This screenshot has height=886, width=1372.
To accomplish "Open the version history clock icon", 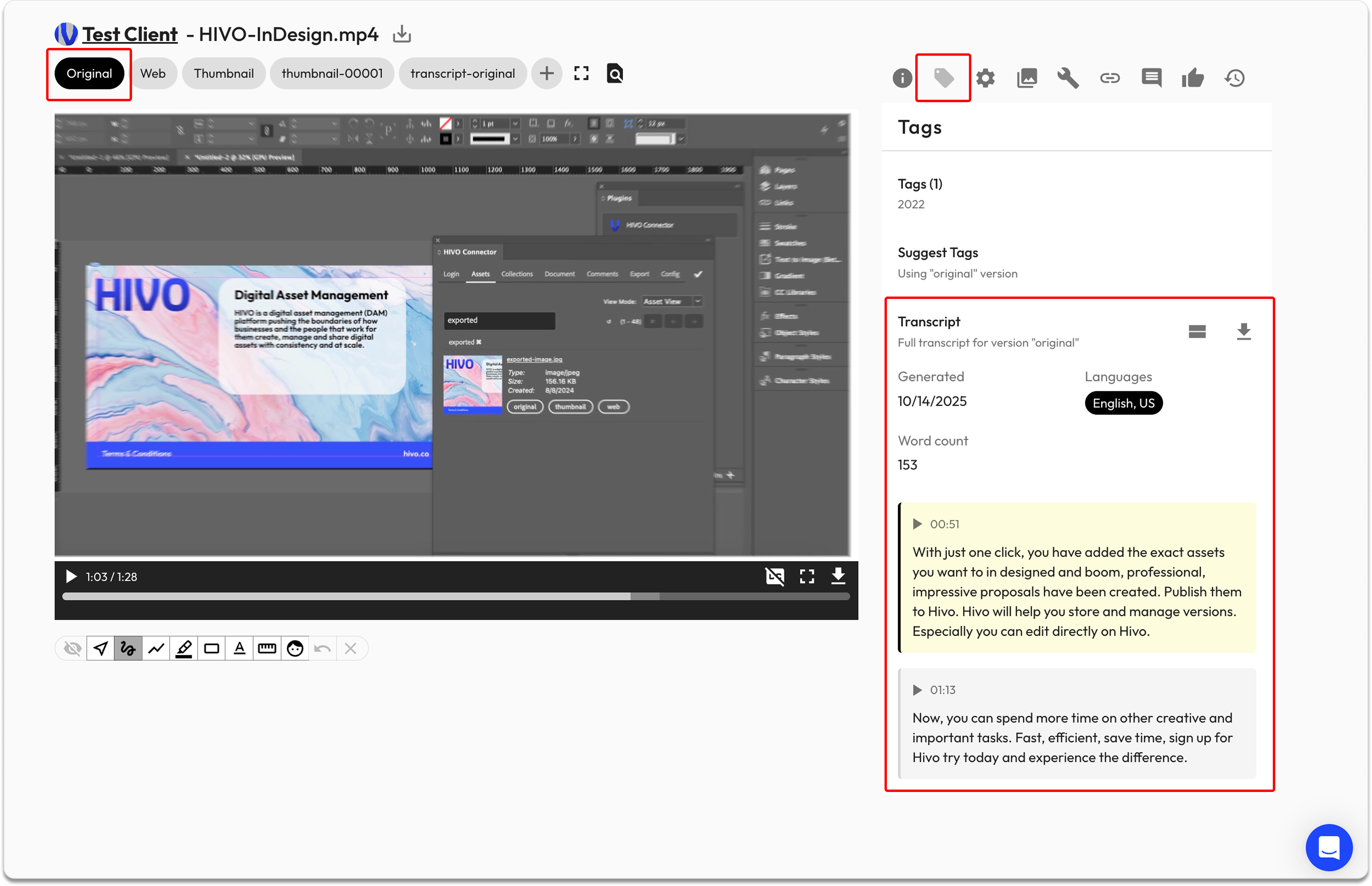I will coord(1235,78).
